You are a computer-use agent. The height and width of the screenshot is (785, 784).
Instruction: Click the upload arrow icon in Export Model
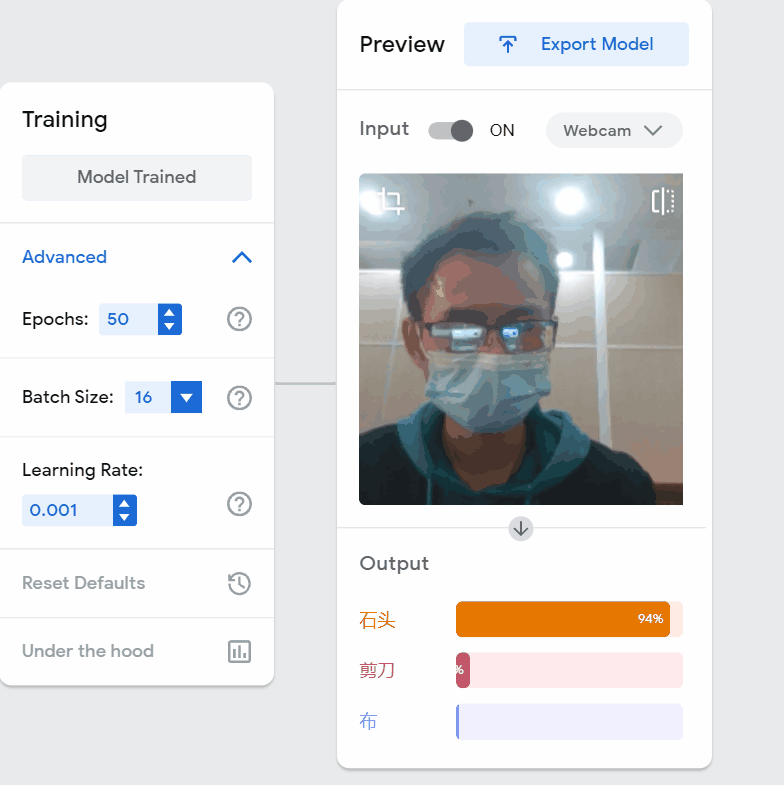(508, 44)
